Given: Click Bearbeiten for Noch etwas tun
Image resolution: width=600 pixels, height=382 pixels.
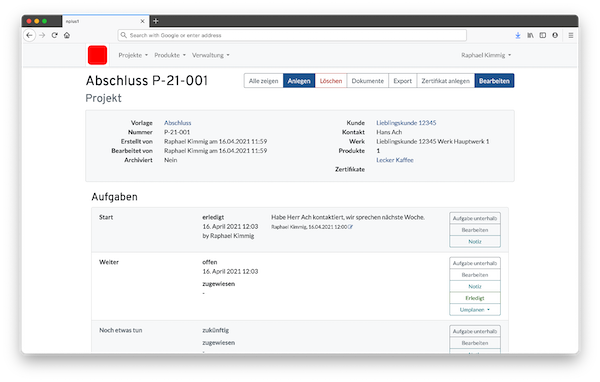Looking at the screenshot, I should click(475, 343).
